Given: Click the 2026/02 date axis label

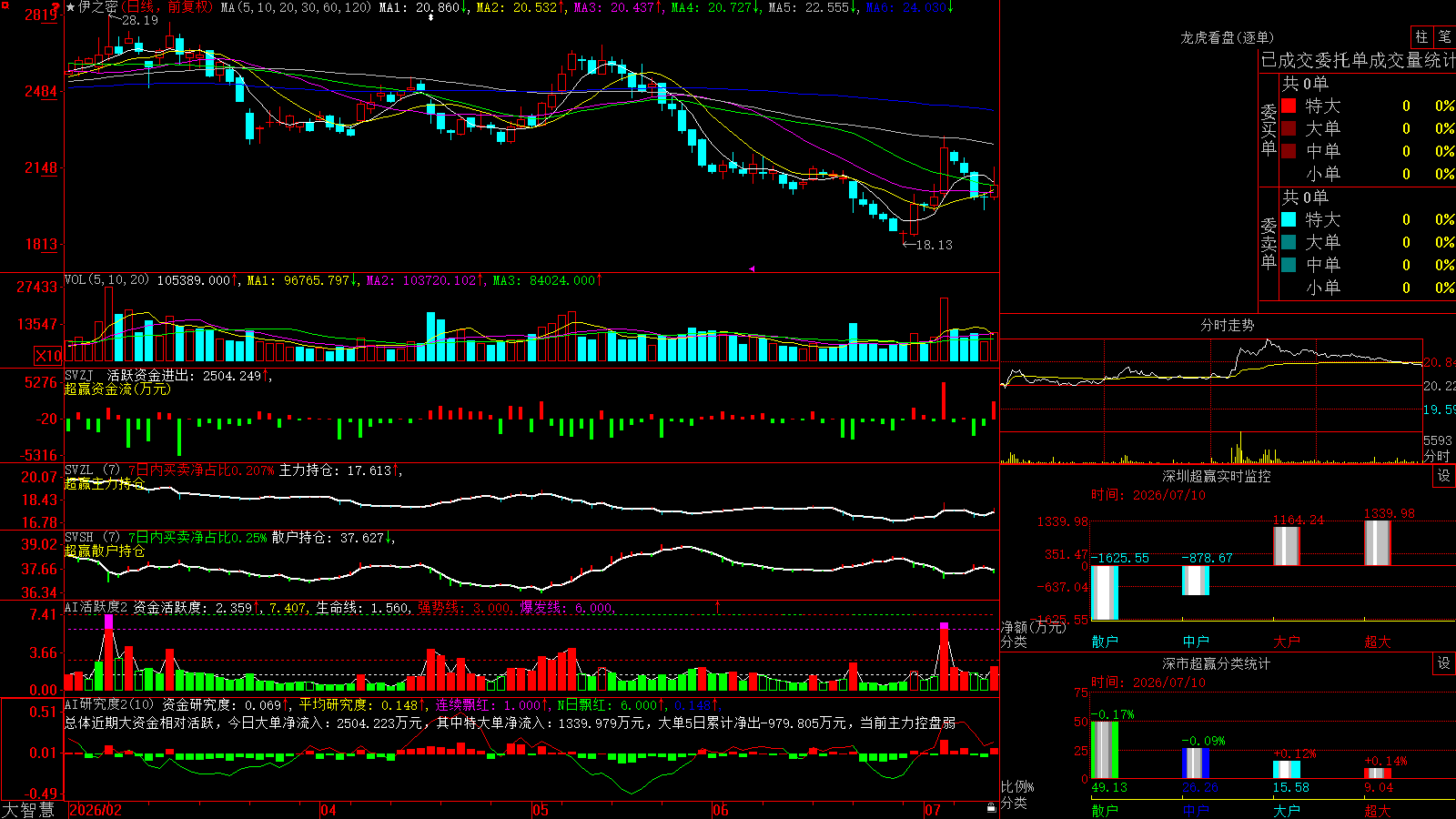Looking at the screenshot, I should pos(96,810).
